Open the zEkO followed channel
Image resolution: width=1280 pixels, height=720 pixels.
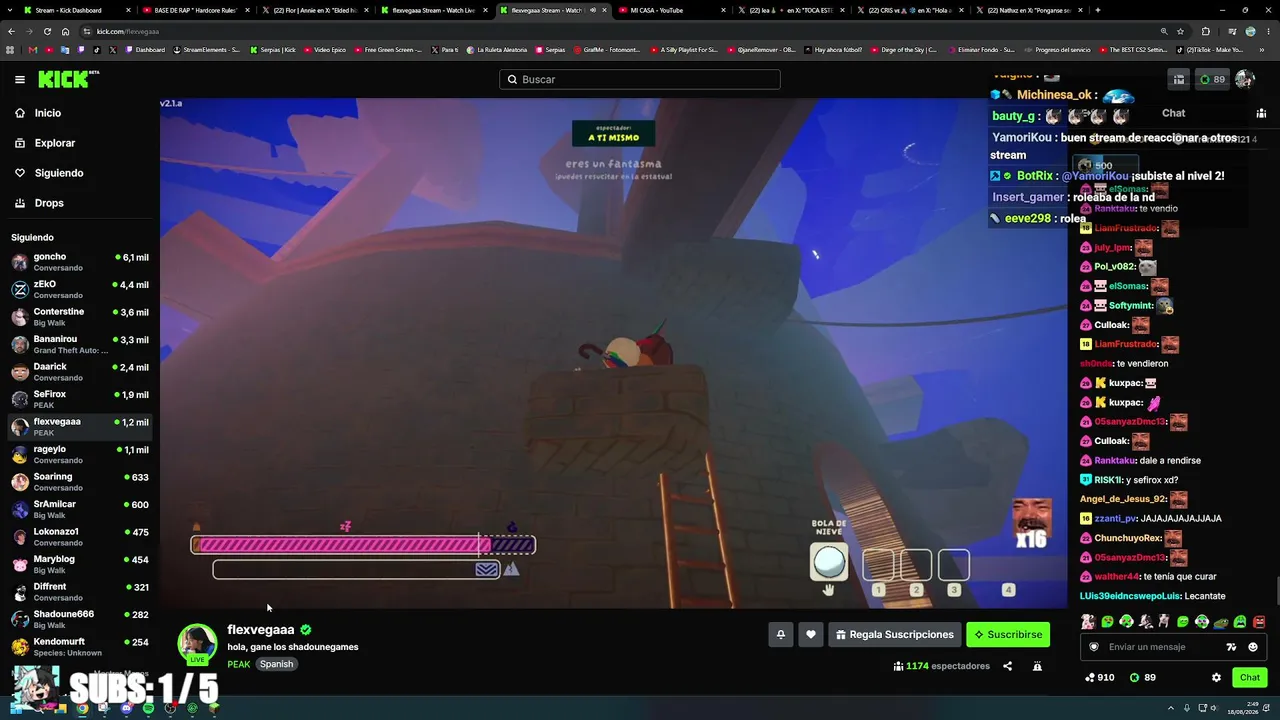[x=80, y=290]
